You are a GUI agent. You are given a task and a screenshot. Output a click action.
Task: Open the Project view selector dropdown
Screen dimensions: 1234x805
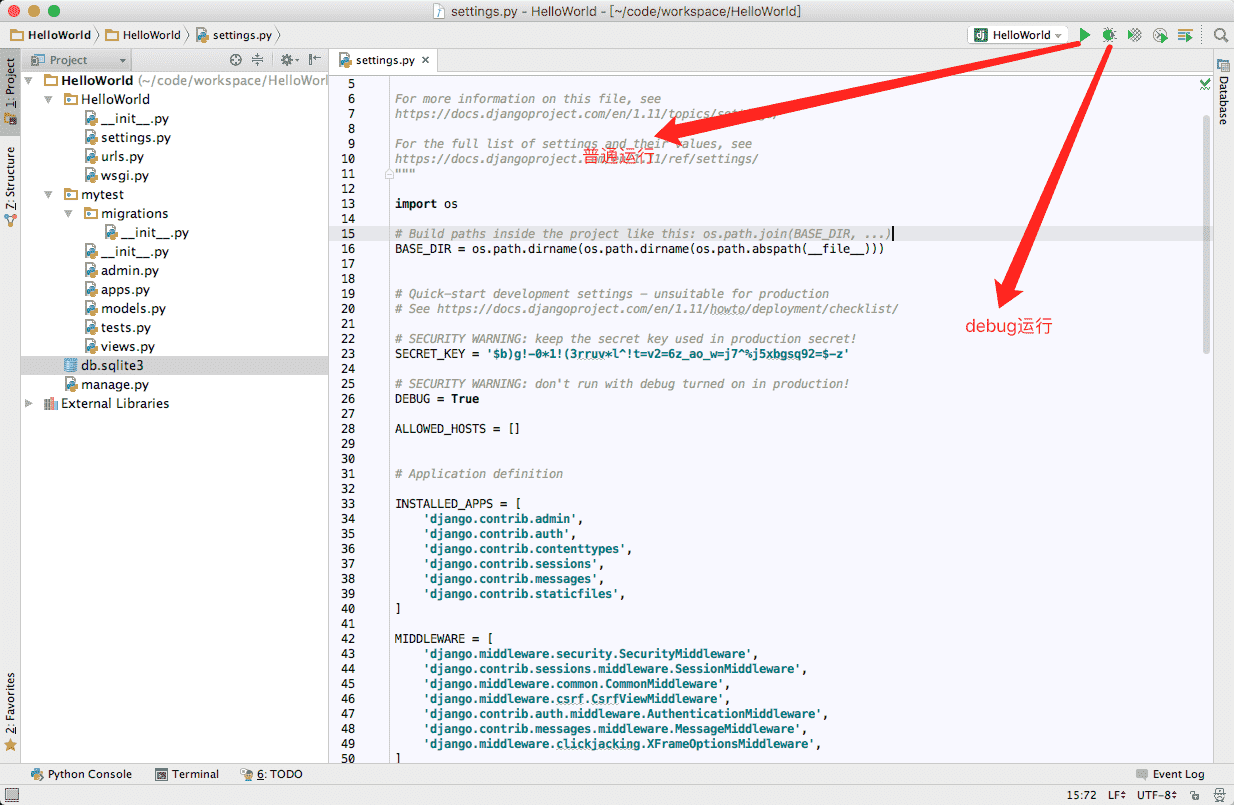(78, 60)
